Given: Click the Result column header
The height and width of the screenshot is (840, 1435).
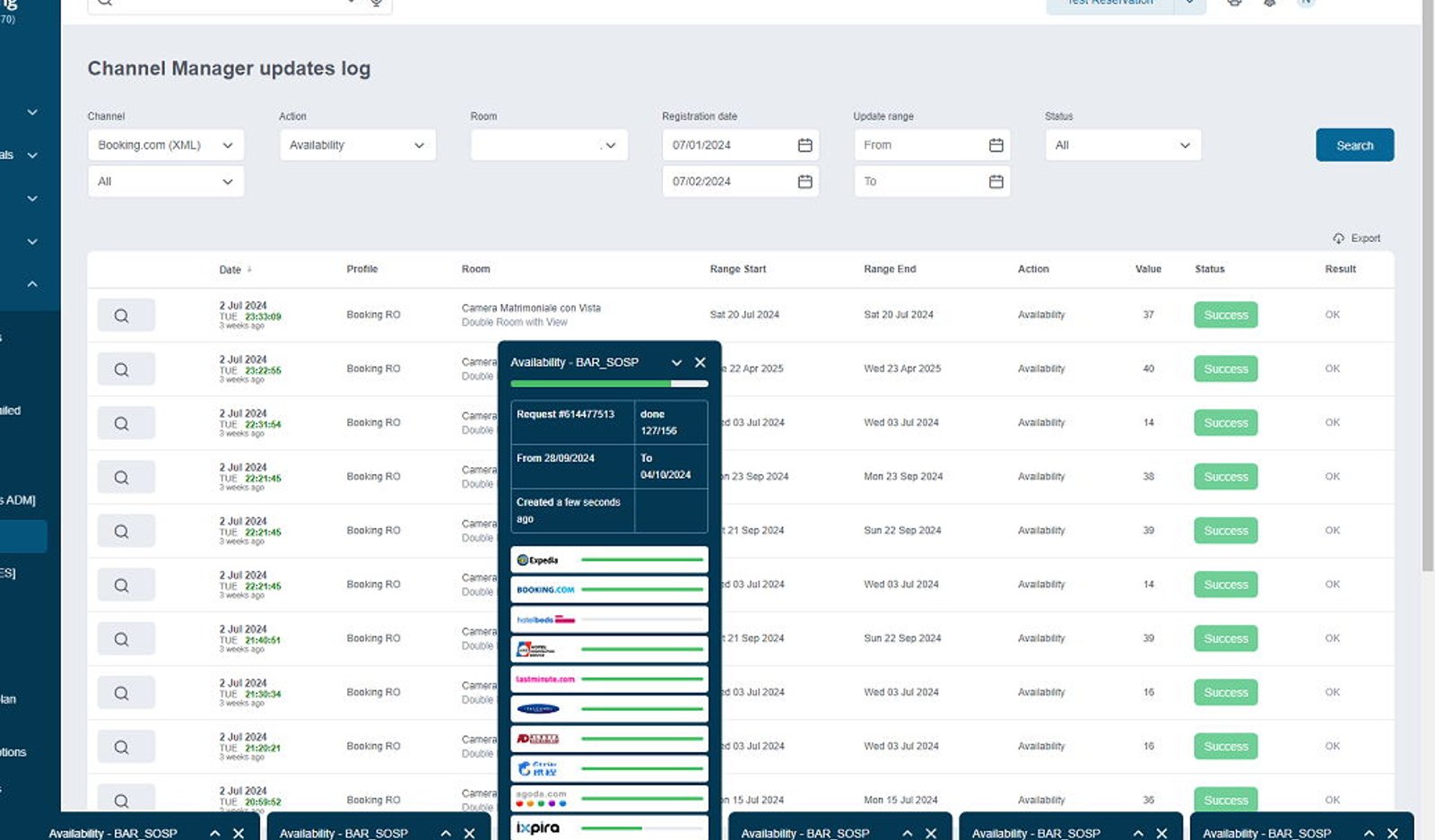Looking at the screenshot, I should tap(1340, 269).
